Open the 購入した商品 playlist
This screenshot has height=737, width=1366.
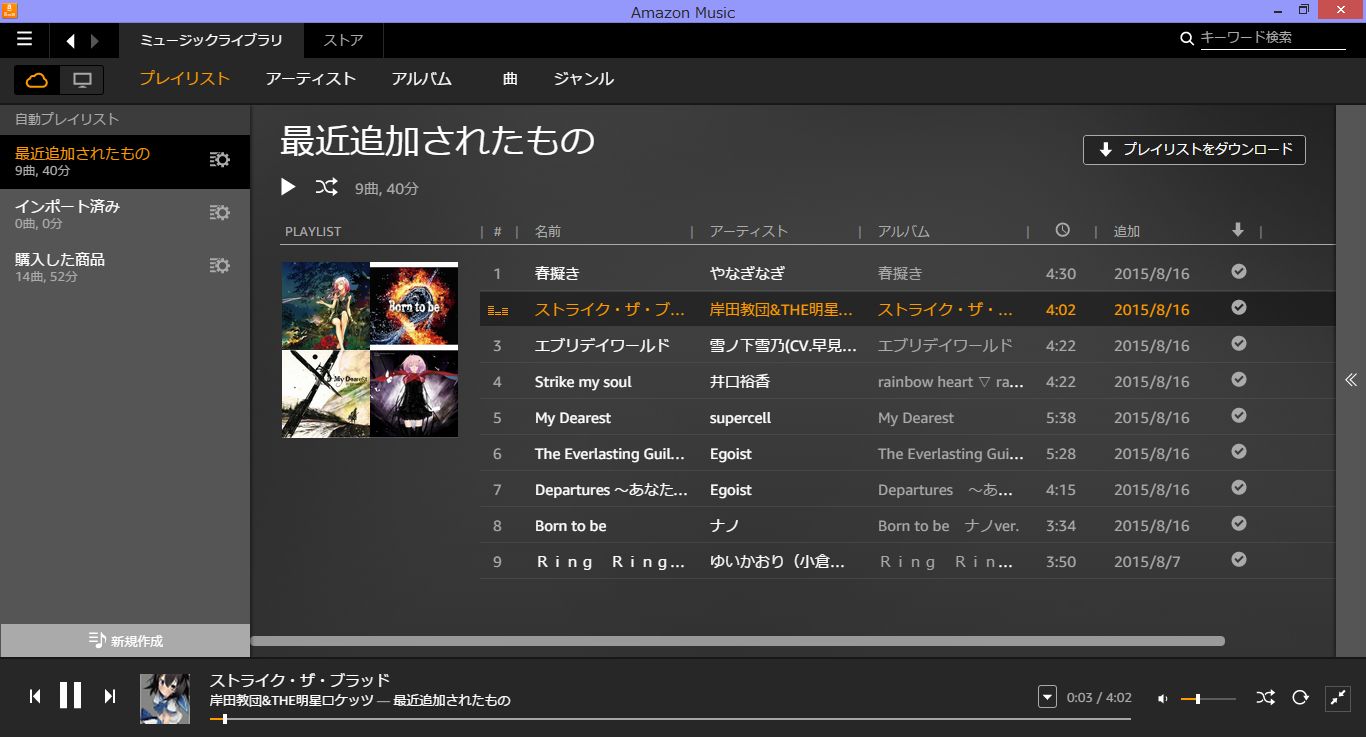(125, 267)
